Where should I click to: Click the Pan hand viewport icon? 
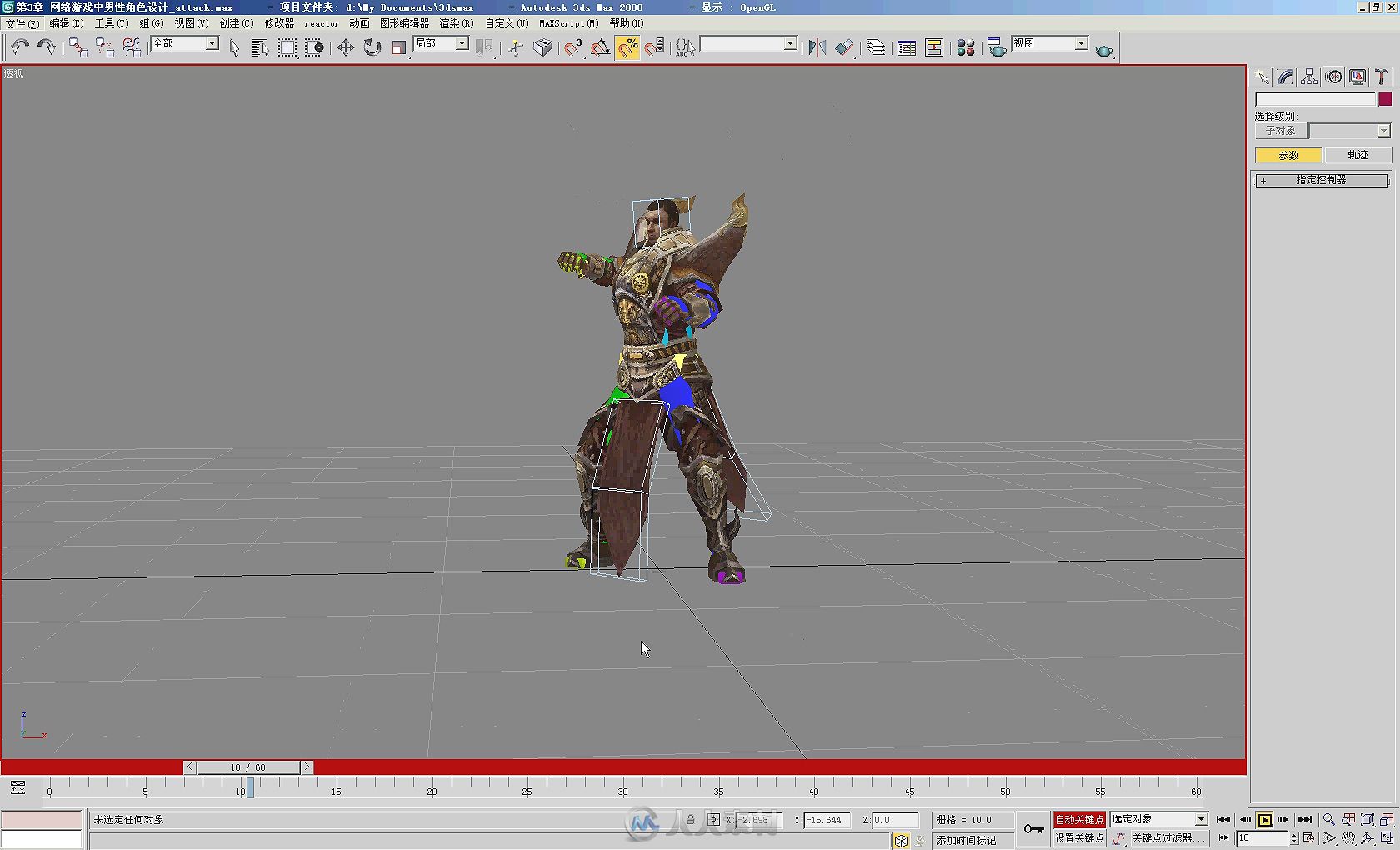1348,837
